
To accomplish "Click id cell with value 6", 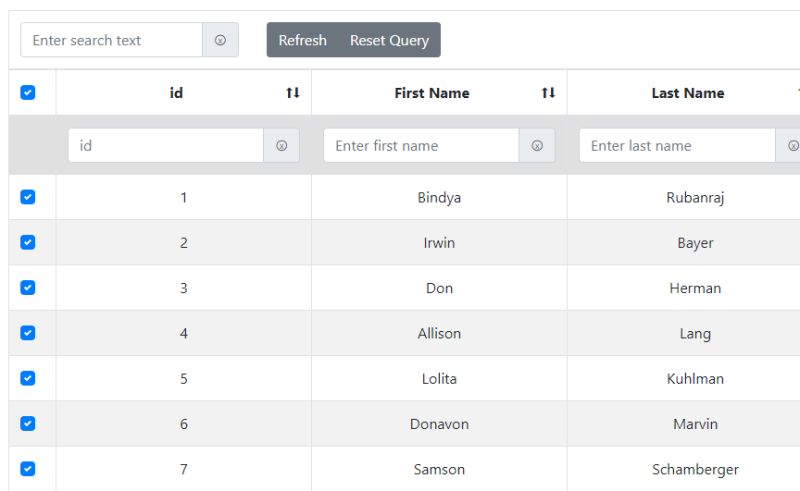I will coord(184,424).
